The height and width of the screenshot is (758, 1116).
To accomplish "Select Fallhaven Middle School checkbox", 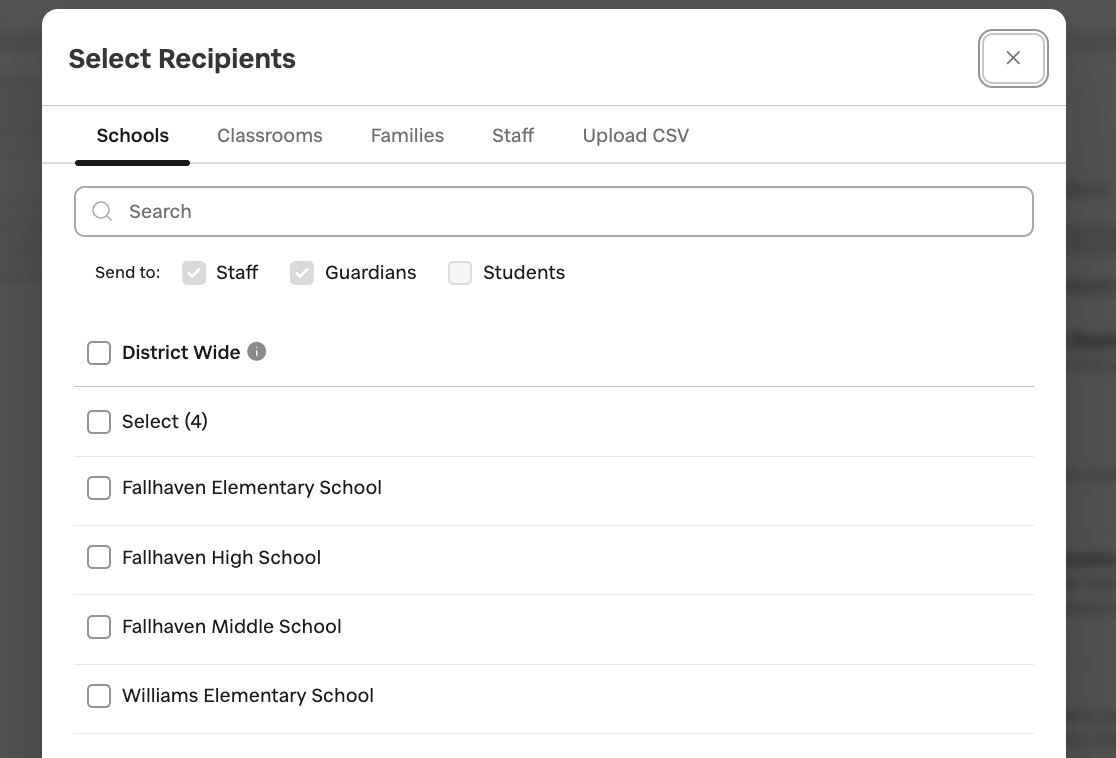I will pos(99,627).
